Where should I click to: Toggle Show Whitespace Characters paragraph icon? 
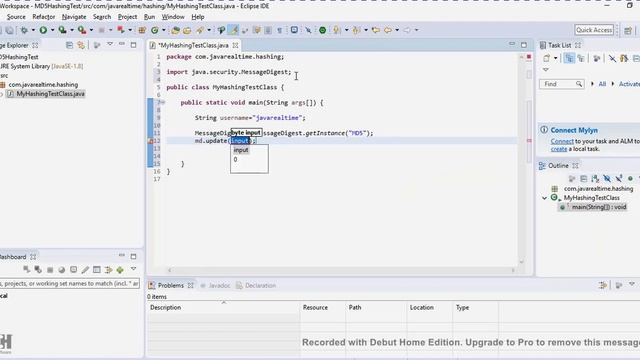click(280, 30)
